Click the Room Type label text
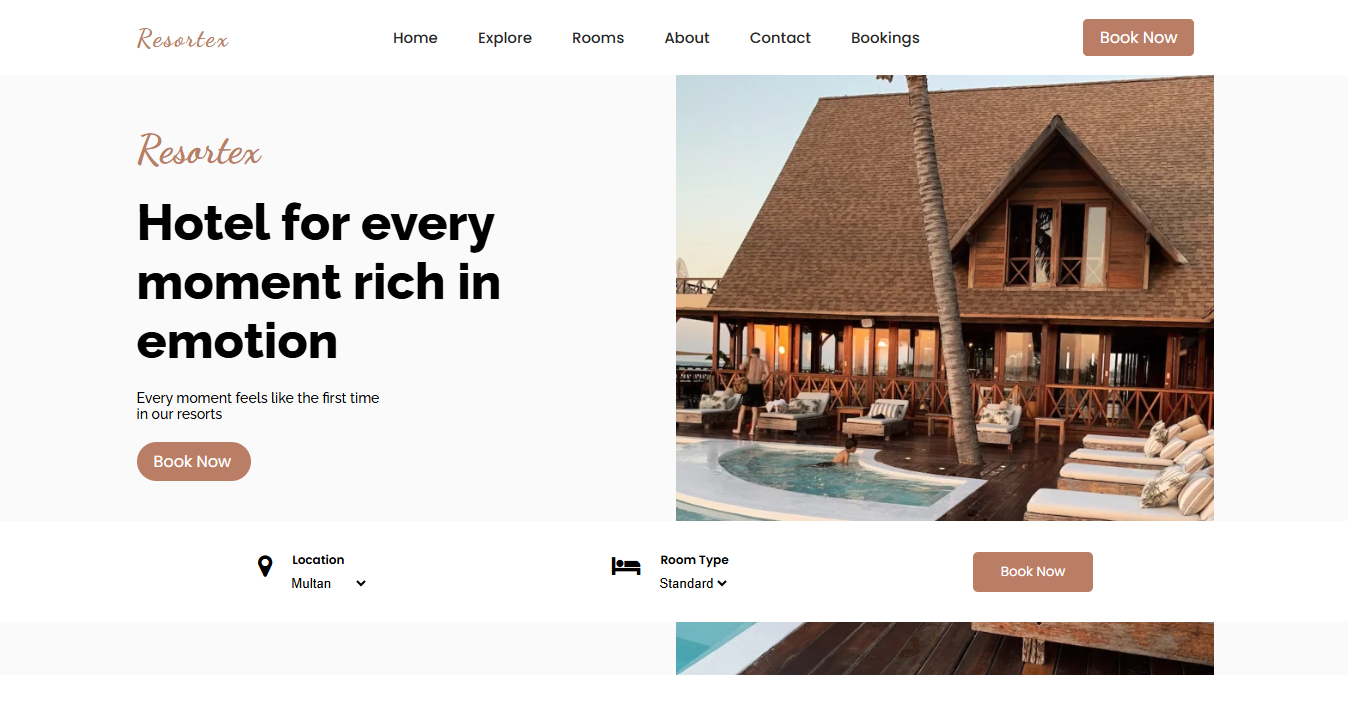The width and height of the screenshot is (1348, 722). tap(694, 560)
